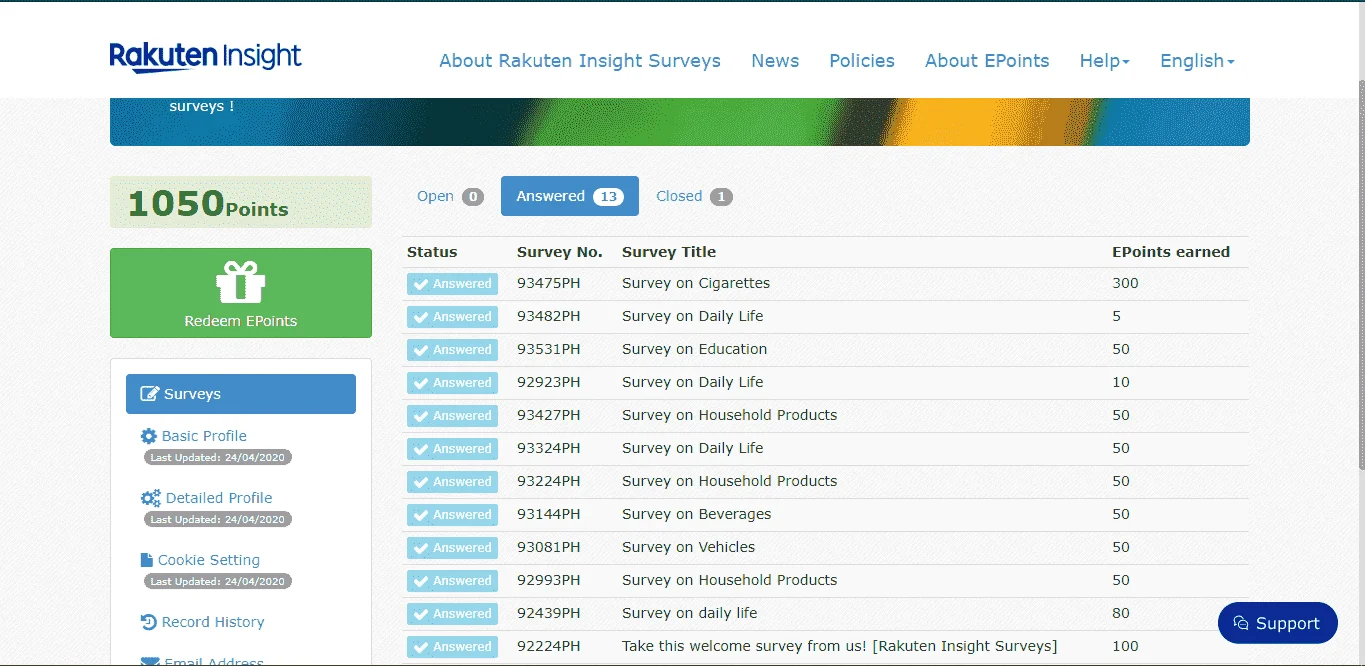
Task: Click the EPoints earned column header
Action: click(1171, 252)
